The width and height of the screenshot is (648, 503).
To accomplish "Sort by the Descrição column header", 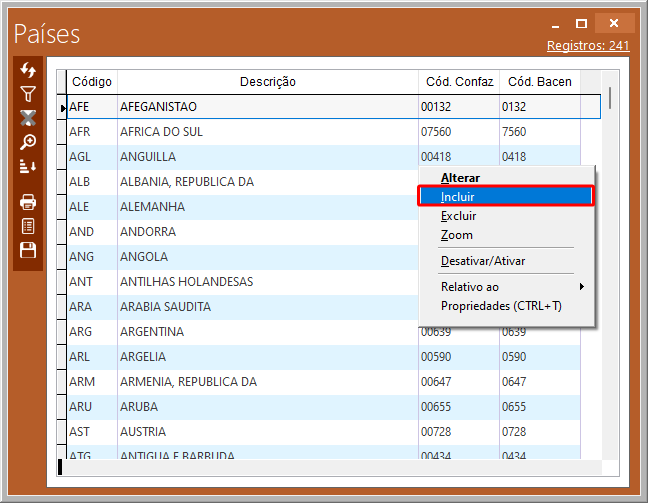I will pyautogui.click(x=267, y=82).
